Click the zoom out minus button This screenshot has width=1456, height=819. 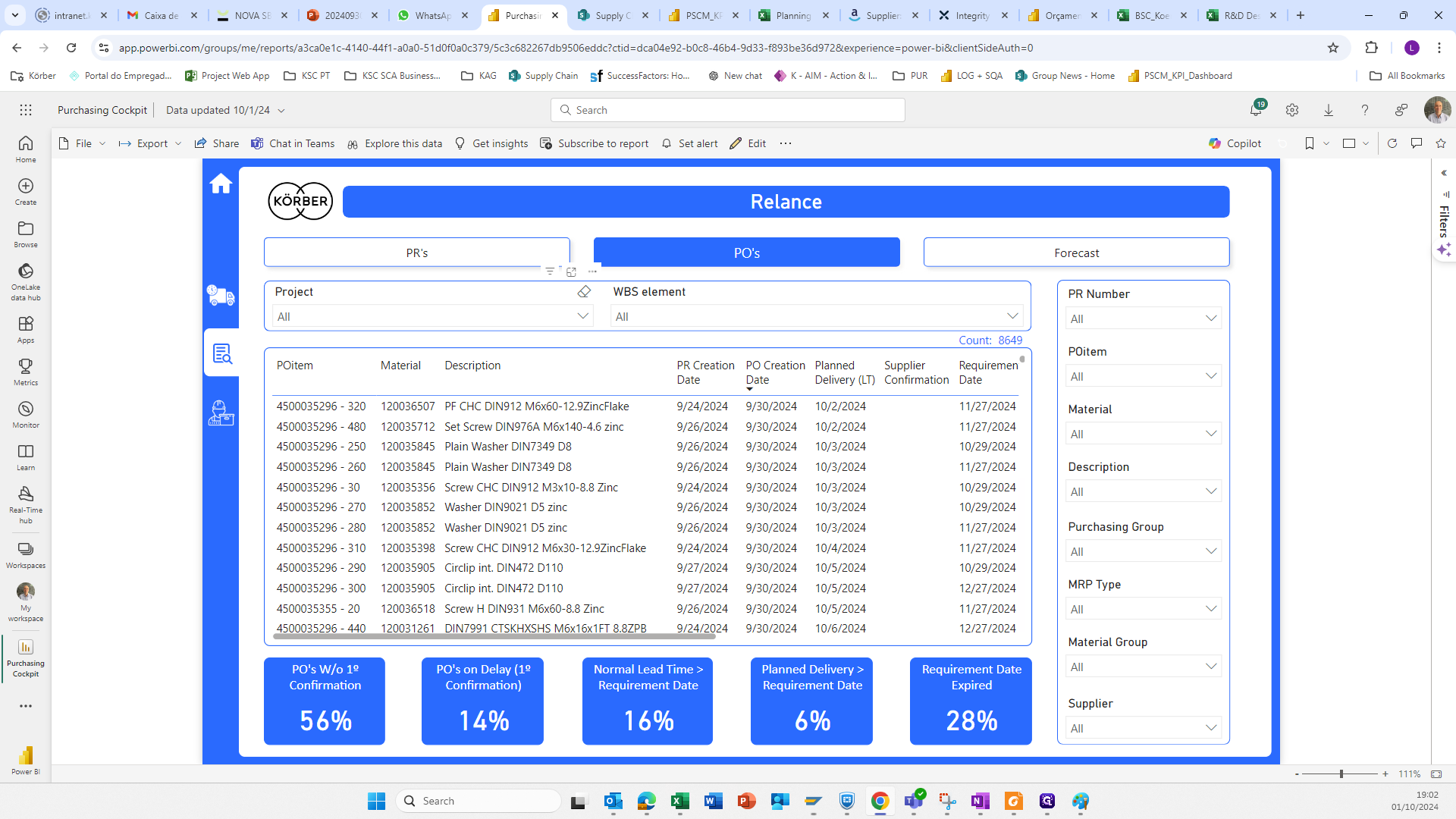point(1297,773)
